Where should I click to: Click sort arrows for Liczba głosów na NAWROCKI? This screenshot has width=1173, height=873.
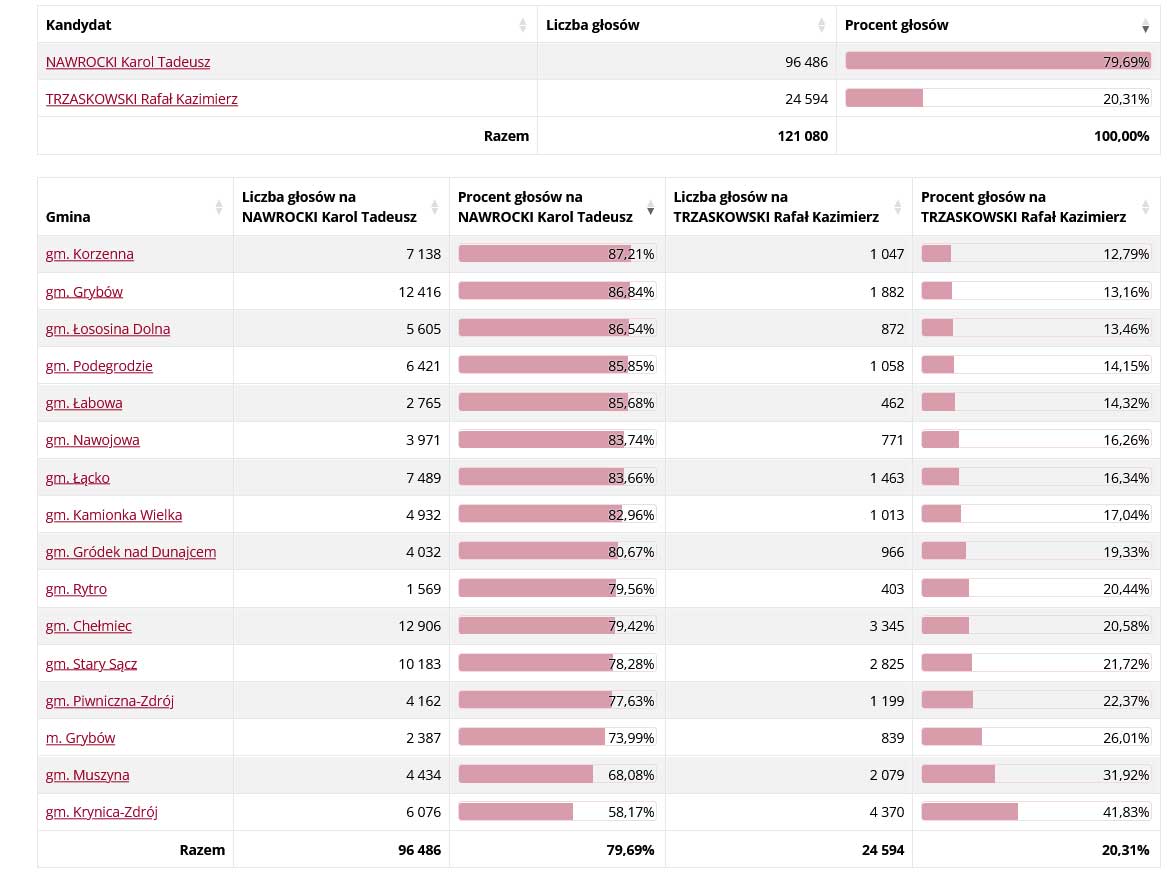point(434,207)
